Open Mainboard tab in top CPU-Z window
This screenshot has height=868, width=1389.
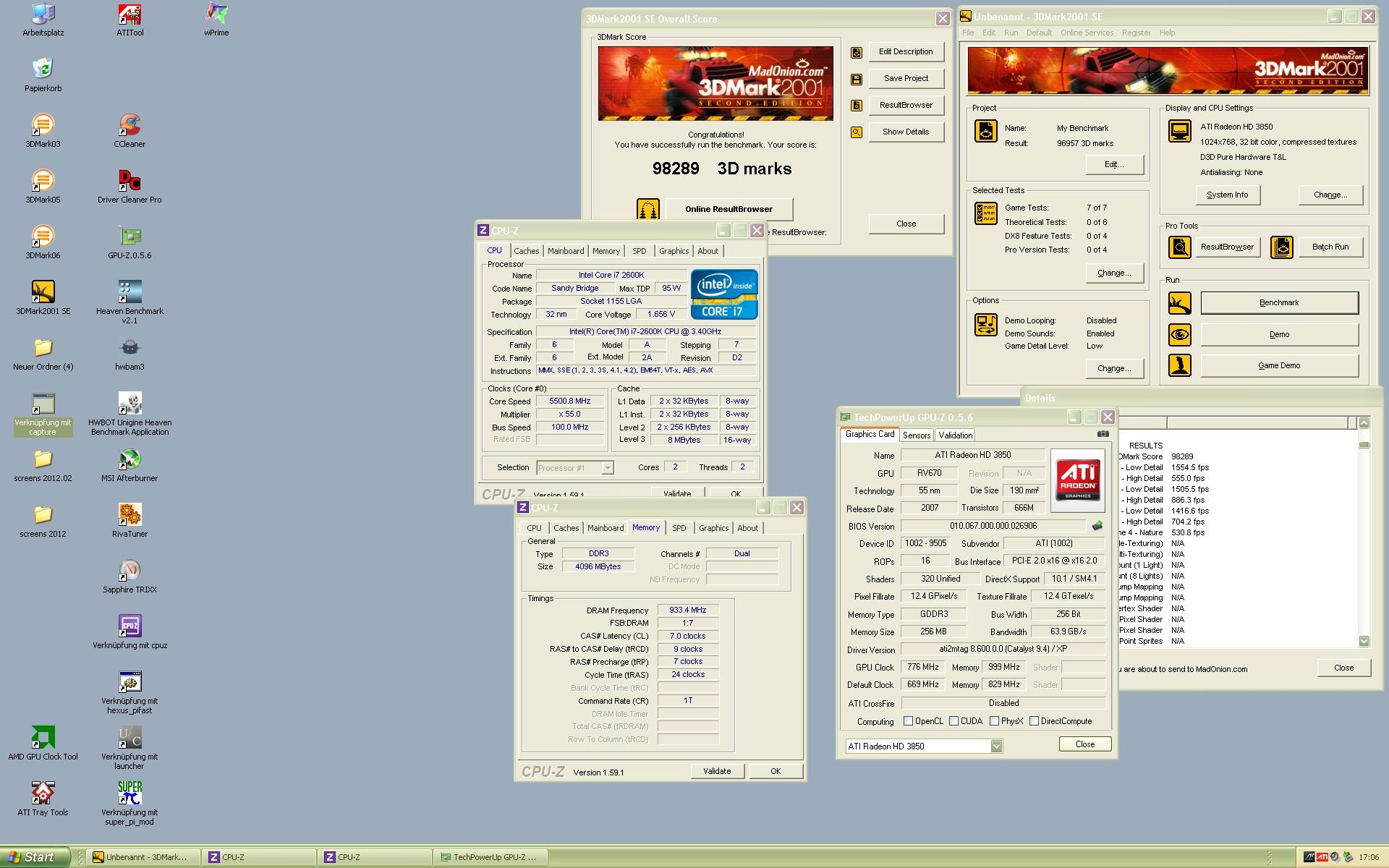pos(566,251)
